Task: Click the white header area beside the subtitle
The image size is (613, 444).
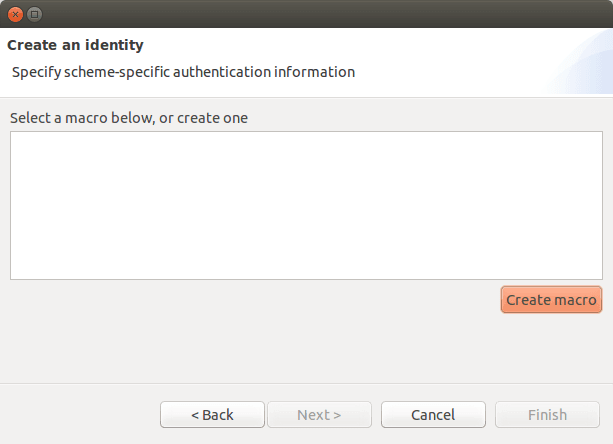Action: click(450, 72)
